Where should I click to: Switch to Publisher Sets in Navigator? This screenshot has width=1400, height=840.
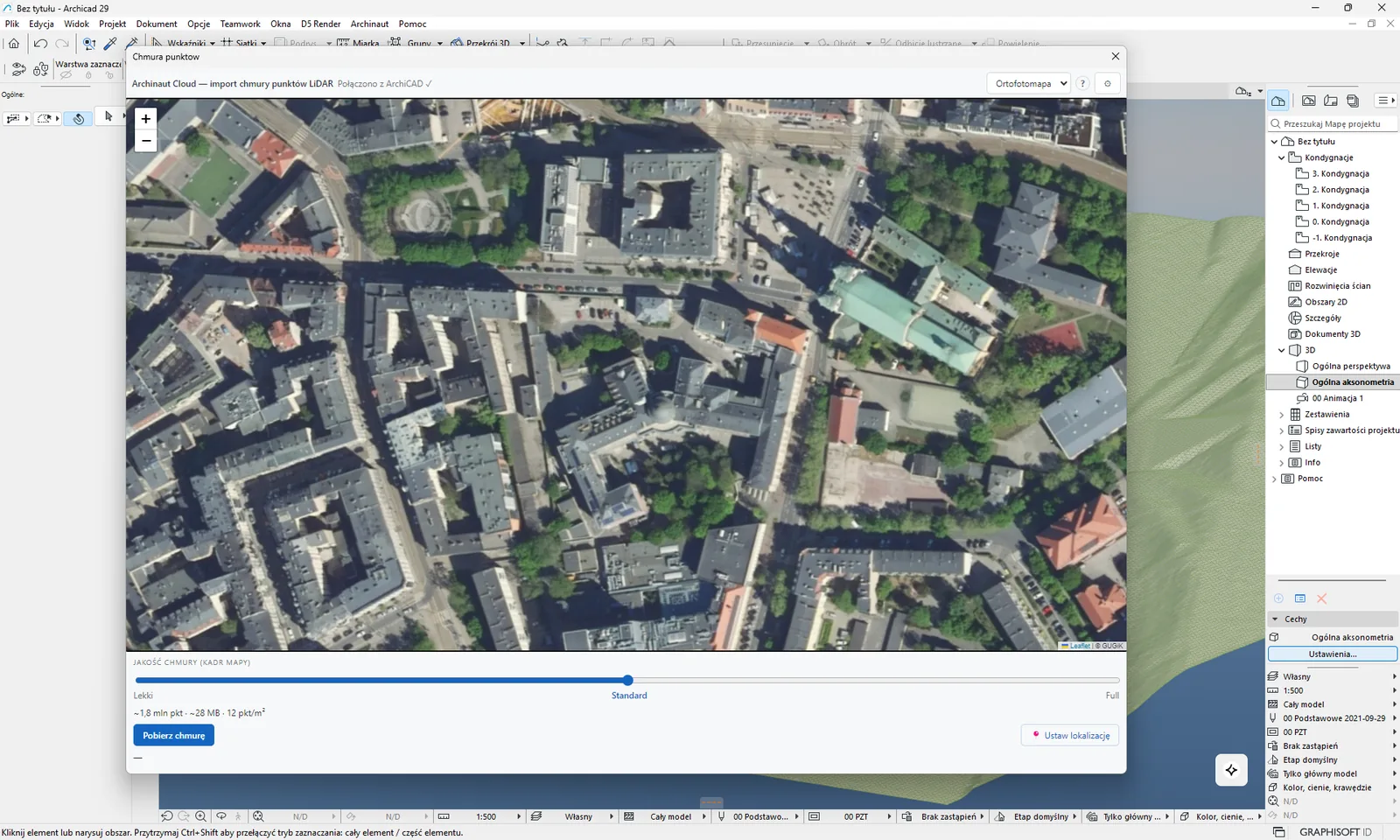click(1353, 101)
